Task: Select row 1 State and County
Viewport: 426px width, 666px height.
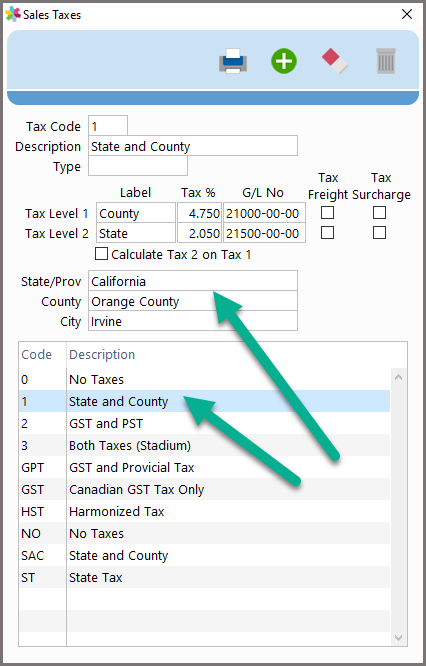Action: [204, 401]
